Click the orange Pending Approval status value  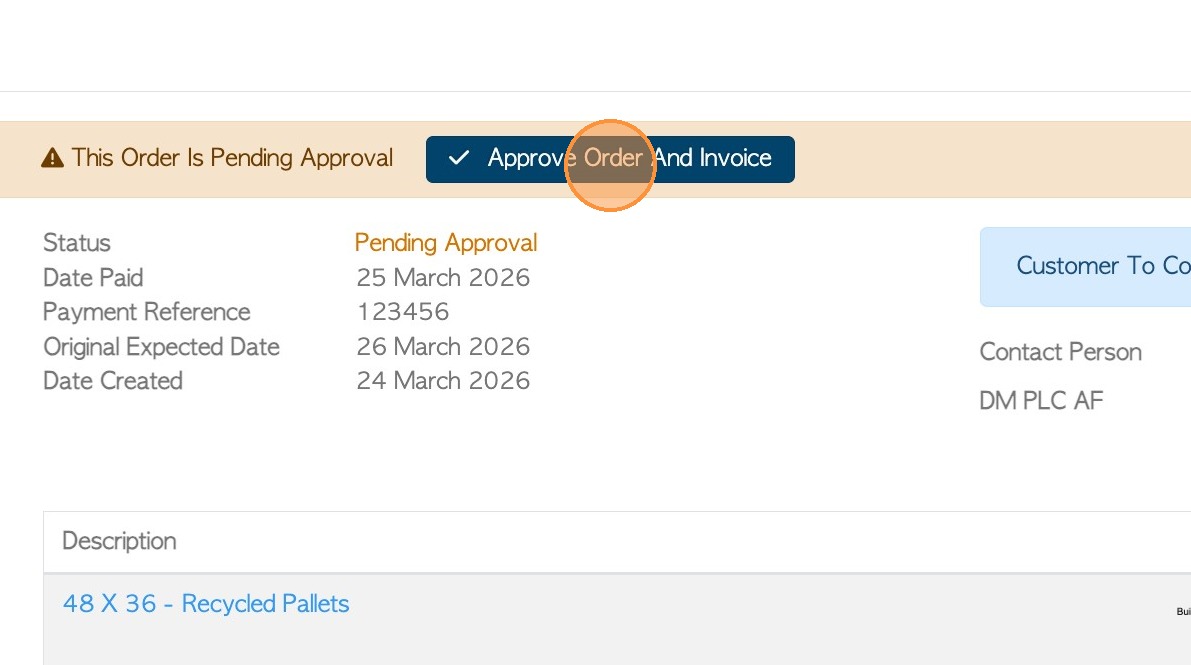tap(446, 243)
